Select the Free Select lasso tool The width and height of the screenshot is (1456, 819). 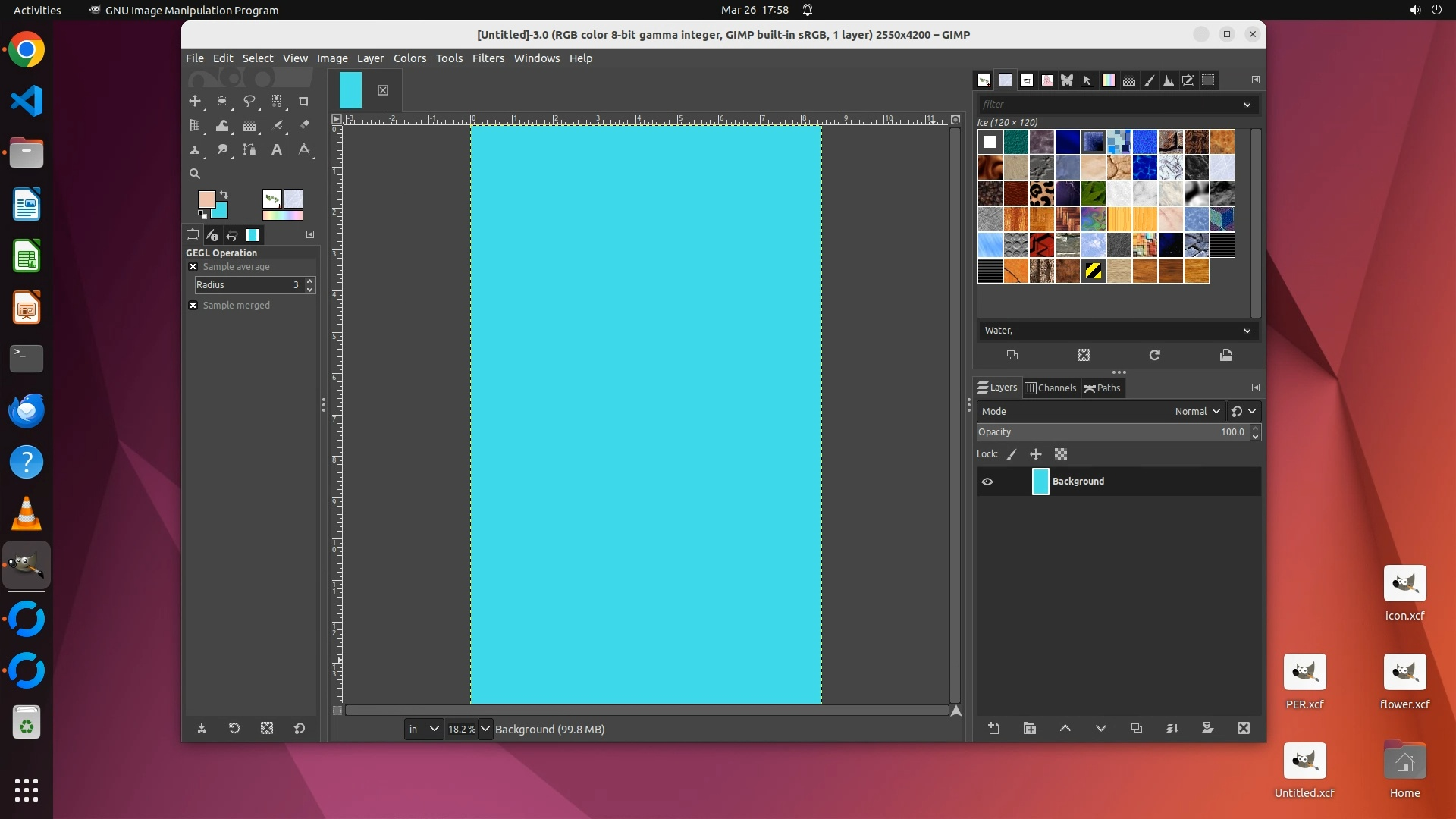[x=249, y=101]
